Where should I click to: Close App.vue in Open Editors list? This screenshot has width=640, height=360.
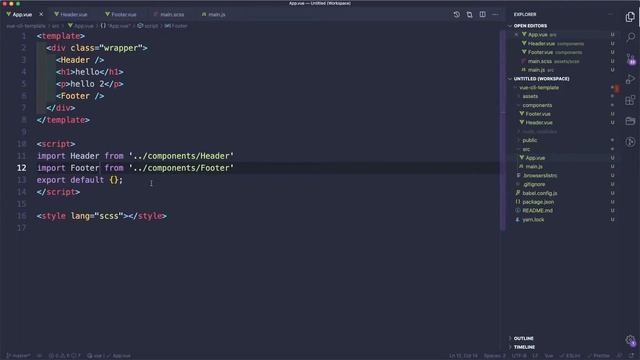(516, 35)
